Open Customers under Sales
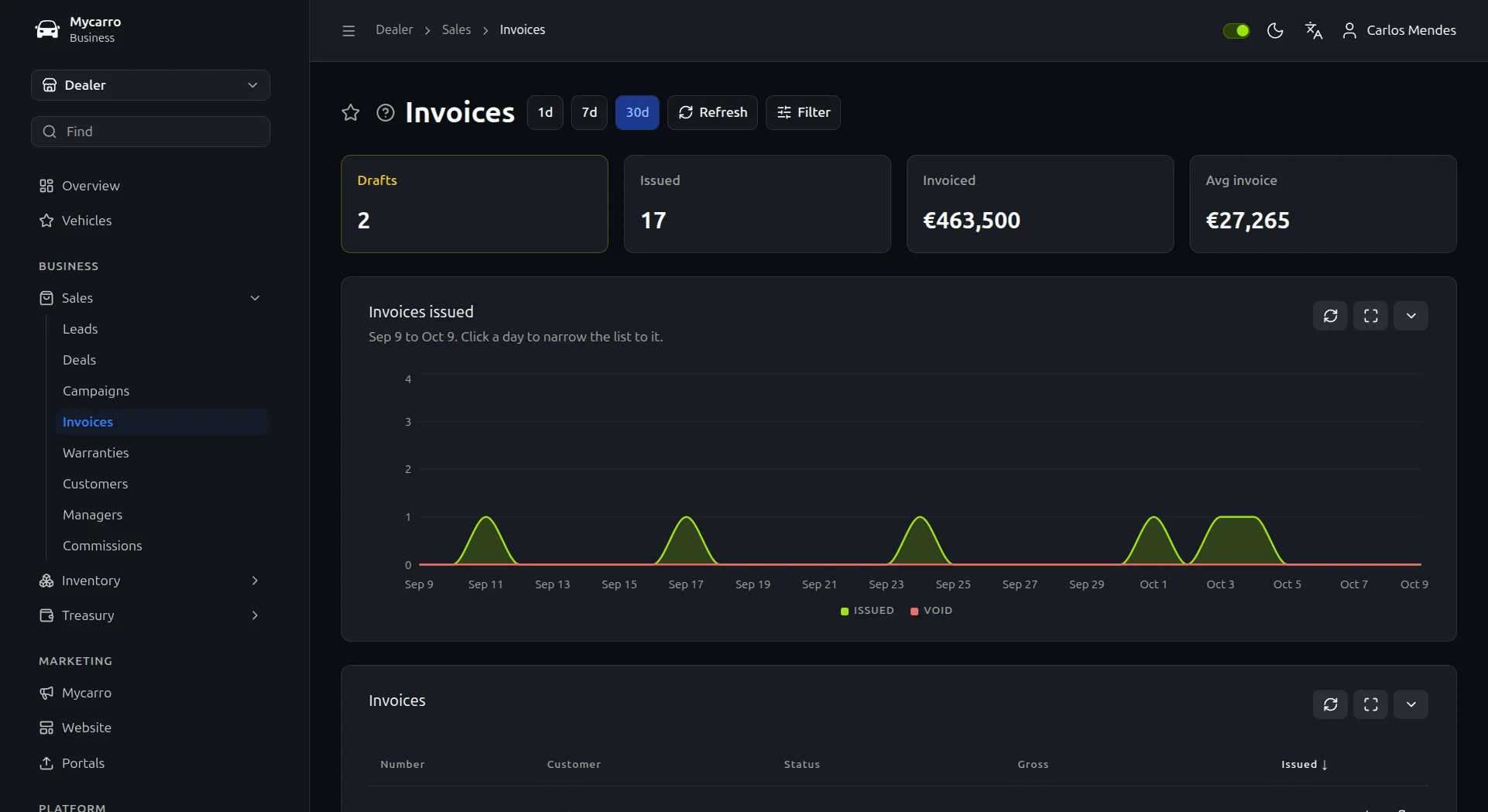 pos(95,484)
